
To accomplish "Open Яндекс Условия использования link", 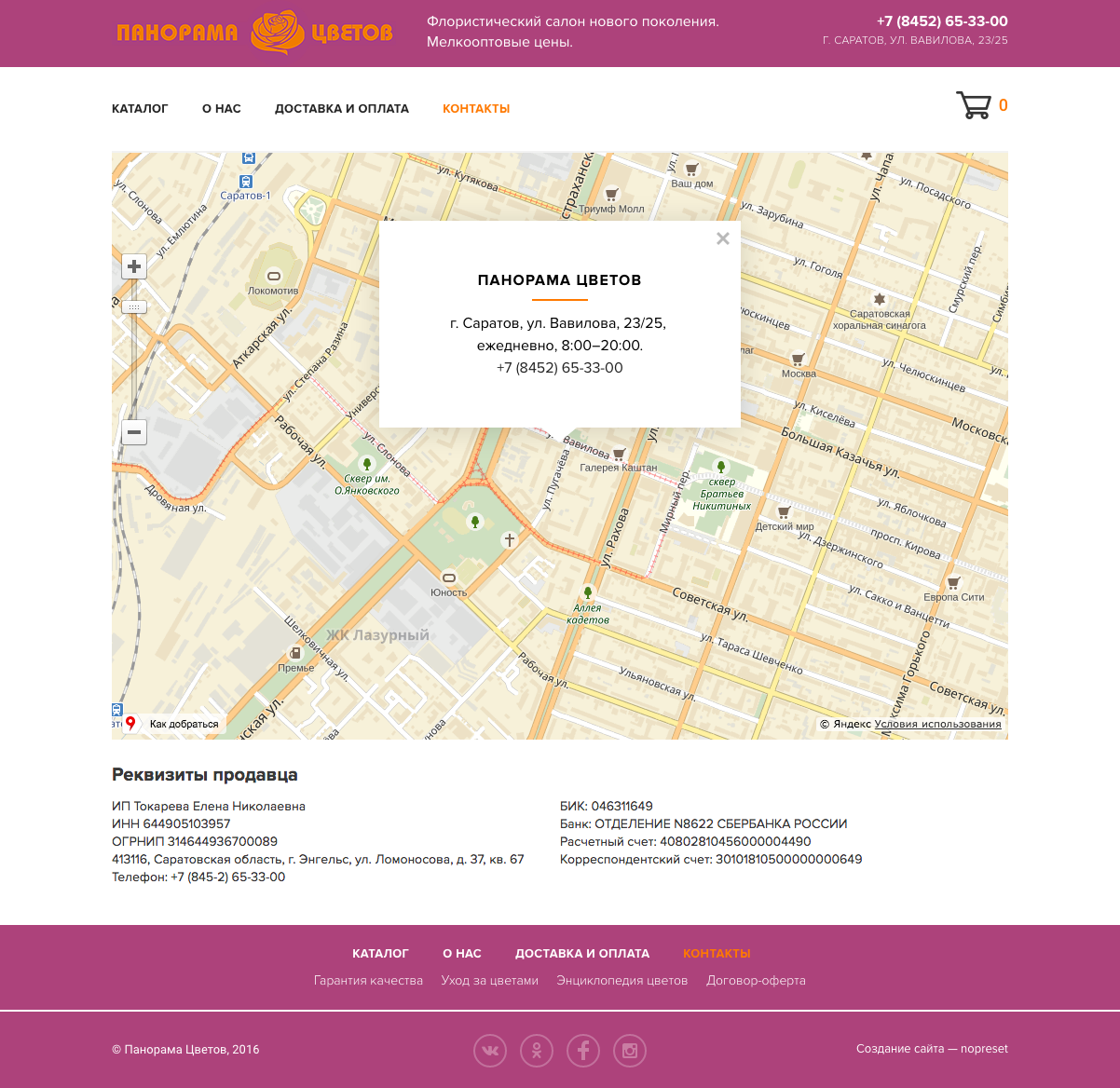I will pyautogui.click(x=937, y=724).
